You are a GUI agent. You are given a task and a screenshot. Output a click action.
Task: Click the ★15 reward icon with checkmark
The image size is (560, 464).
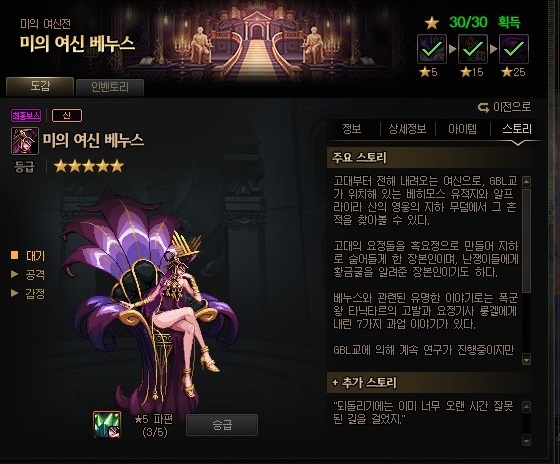(x=473, y=49)
